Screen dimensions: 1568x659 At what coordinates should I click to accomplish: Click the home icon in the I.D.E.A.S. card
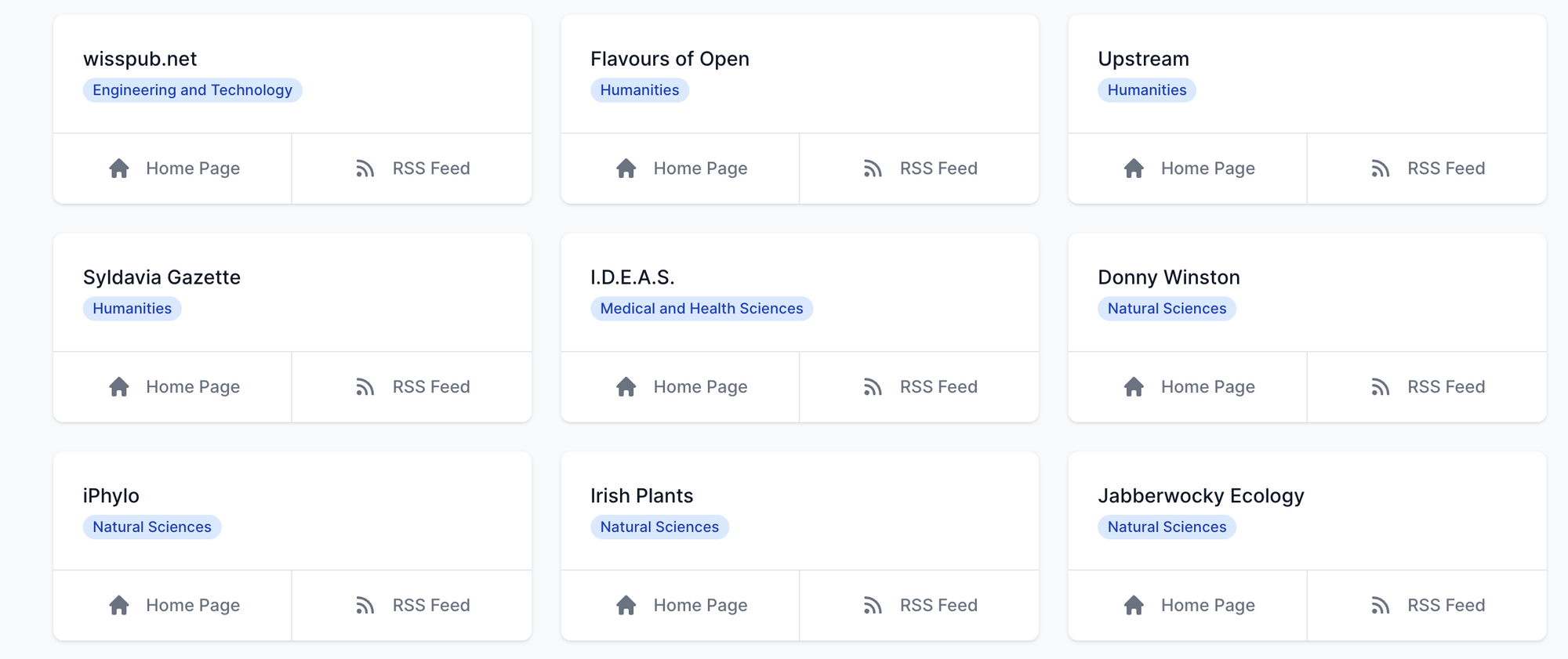point(626,387)
